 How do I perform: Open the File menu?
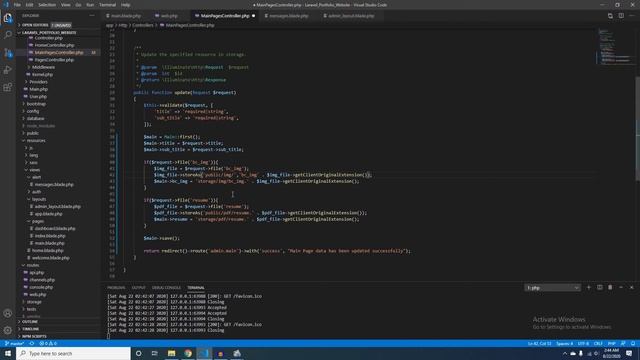17,5
